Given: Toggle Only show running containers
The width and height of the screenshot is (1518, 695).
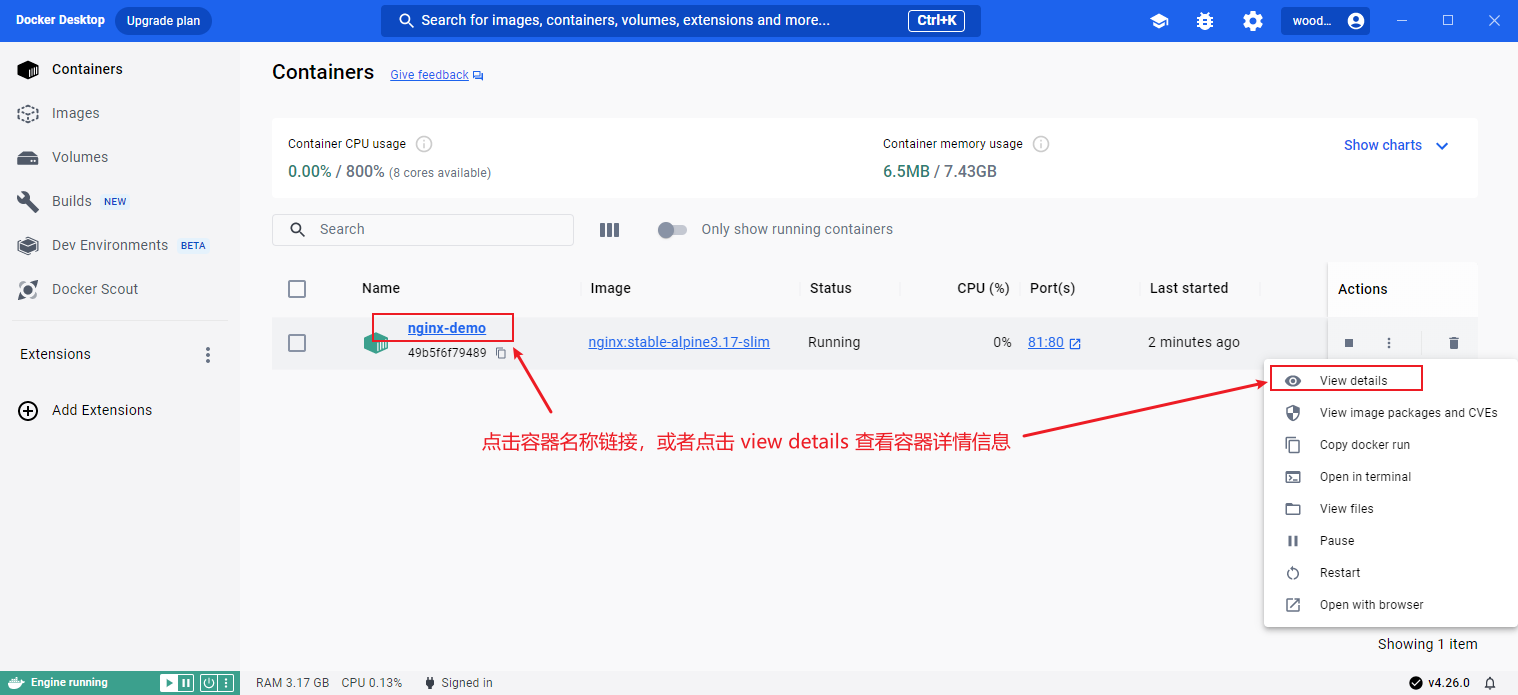Looking at the screenshot, I should coord(672,230).
